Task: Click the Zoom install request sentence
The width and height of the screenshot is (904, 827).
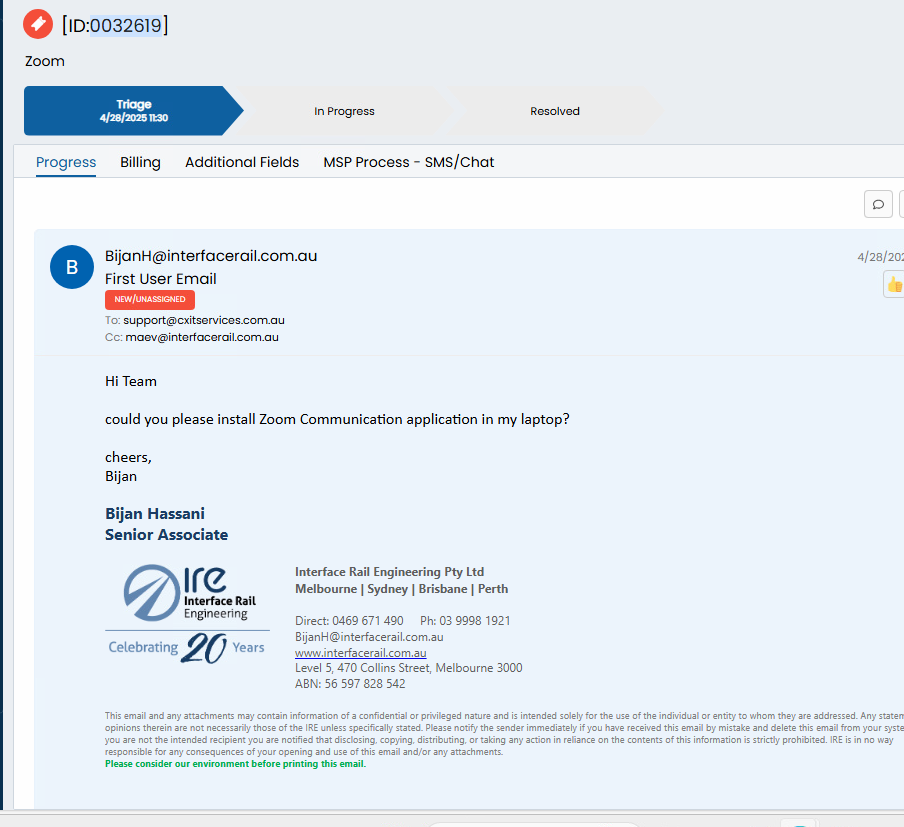Action: point(337,419)
